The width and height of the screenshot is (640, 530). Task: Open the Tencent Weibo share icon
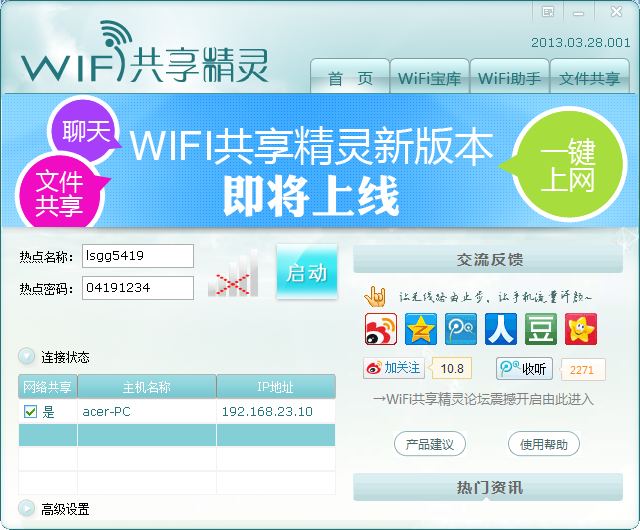click(461, 329)
